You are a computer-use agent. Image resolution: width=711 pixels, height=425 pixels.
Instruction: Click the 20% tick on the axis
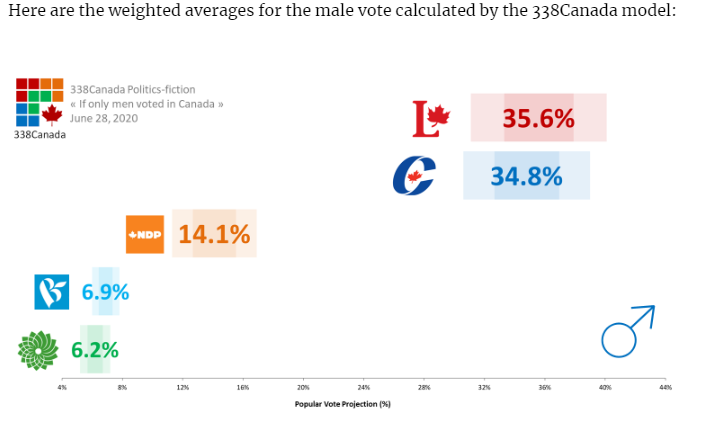[303, 387]
